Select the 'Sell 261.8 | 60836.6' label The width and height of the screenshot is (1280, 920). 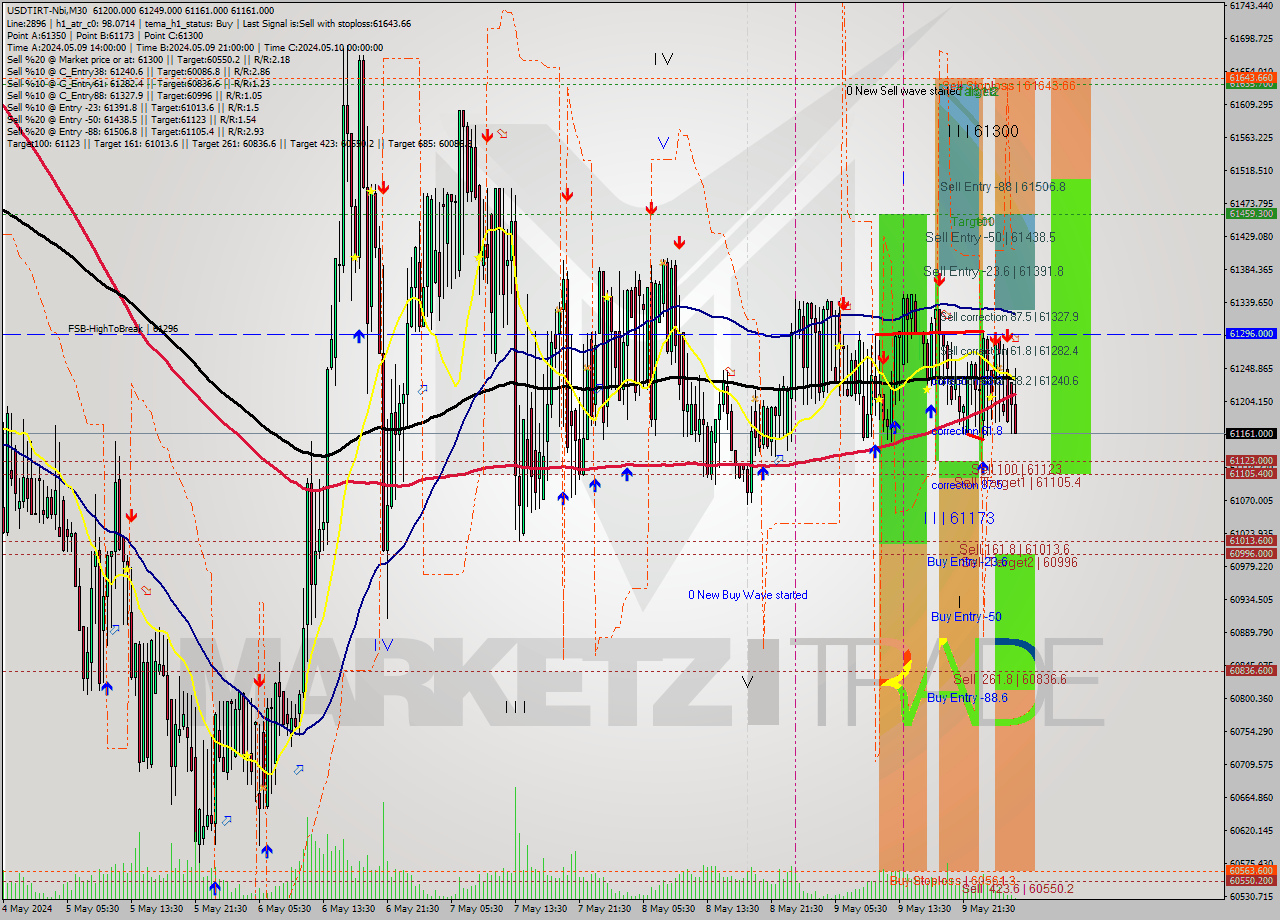point(1009,679)
